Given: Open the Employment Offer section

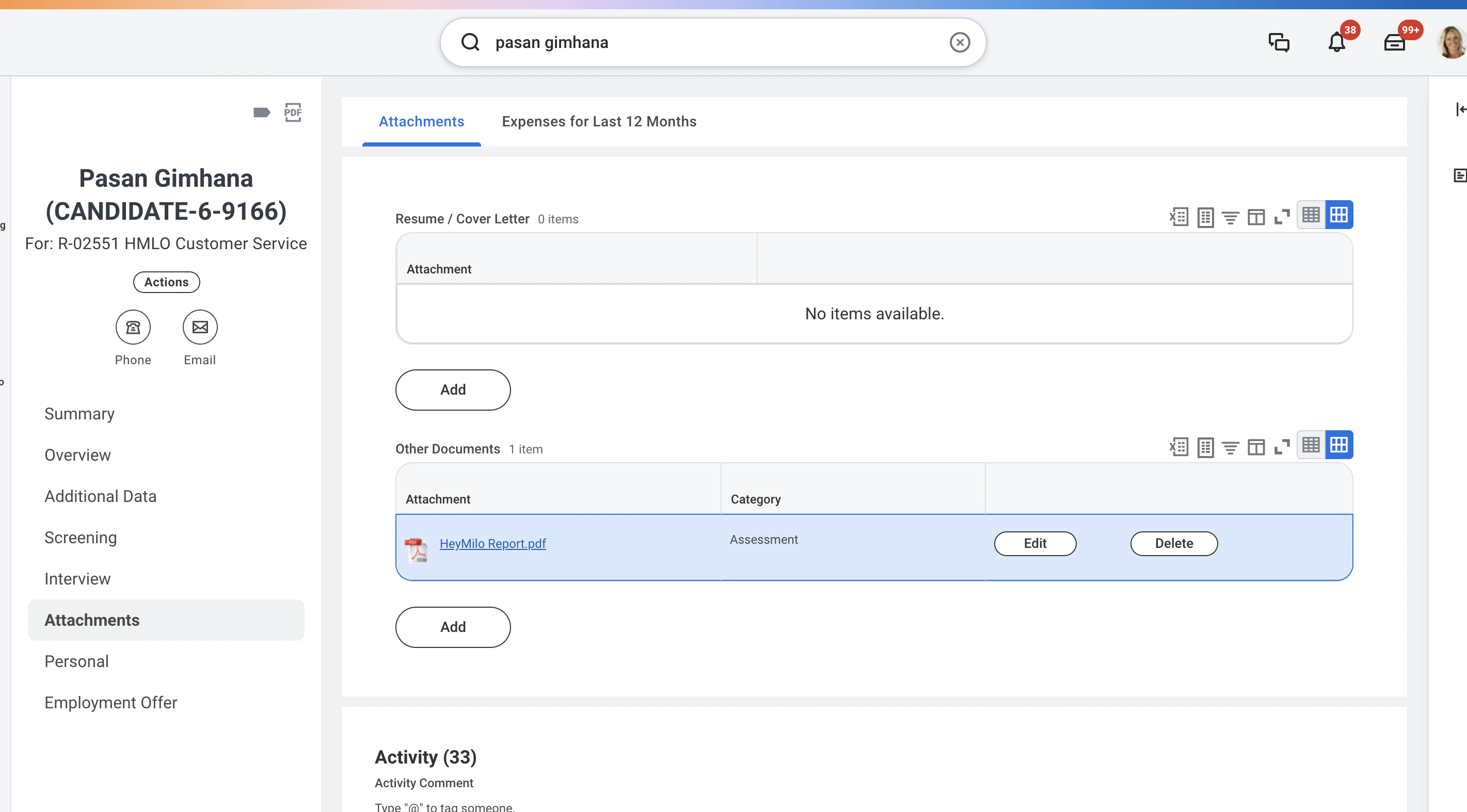Looking at the screenshot, I should click(110, 703).
